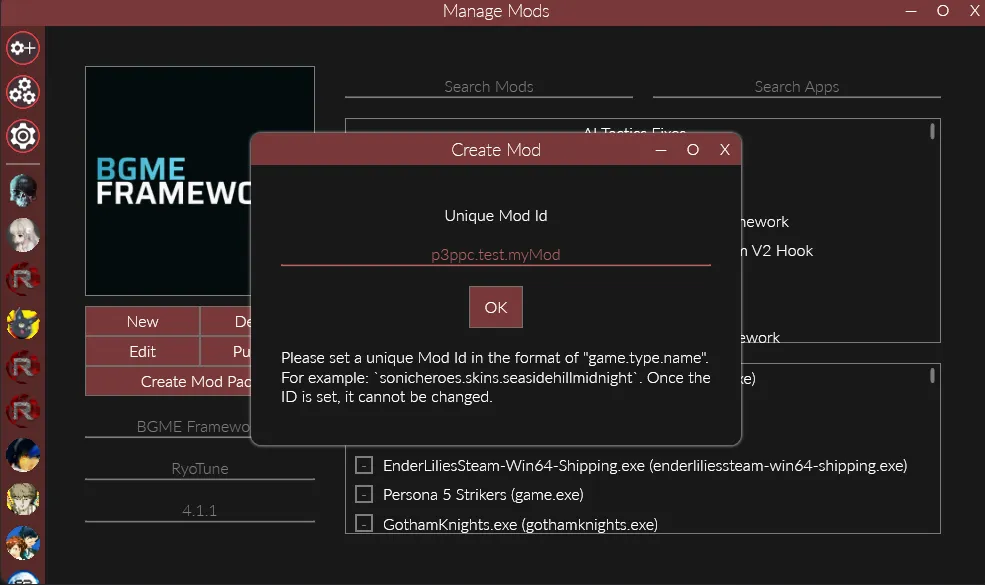
Task: Grab the mods list scrollbar thumb
Action: click(932, 131)
